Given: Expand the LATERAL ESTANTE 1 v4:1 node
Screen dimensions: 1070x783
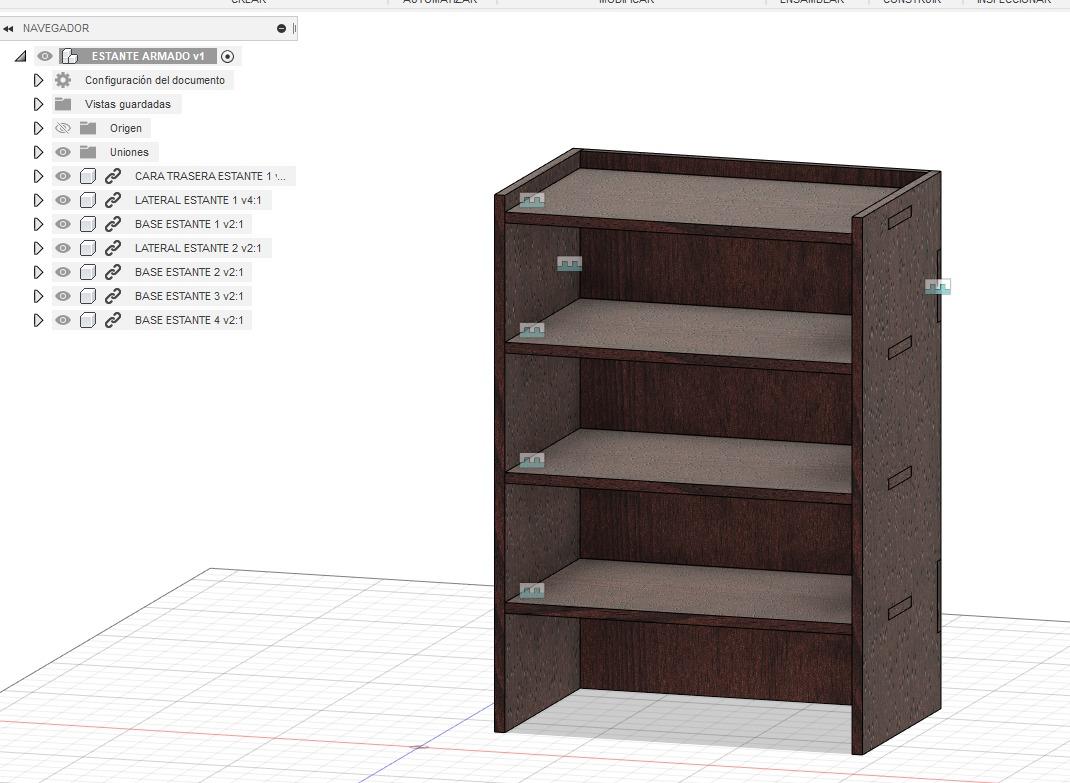Looking at the screenshot, I should 38,200.
